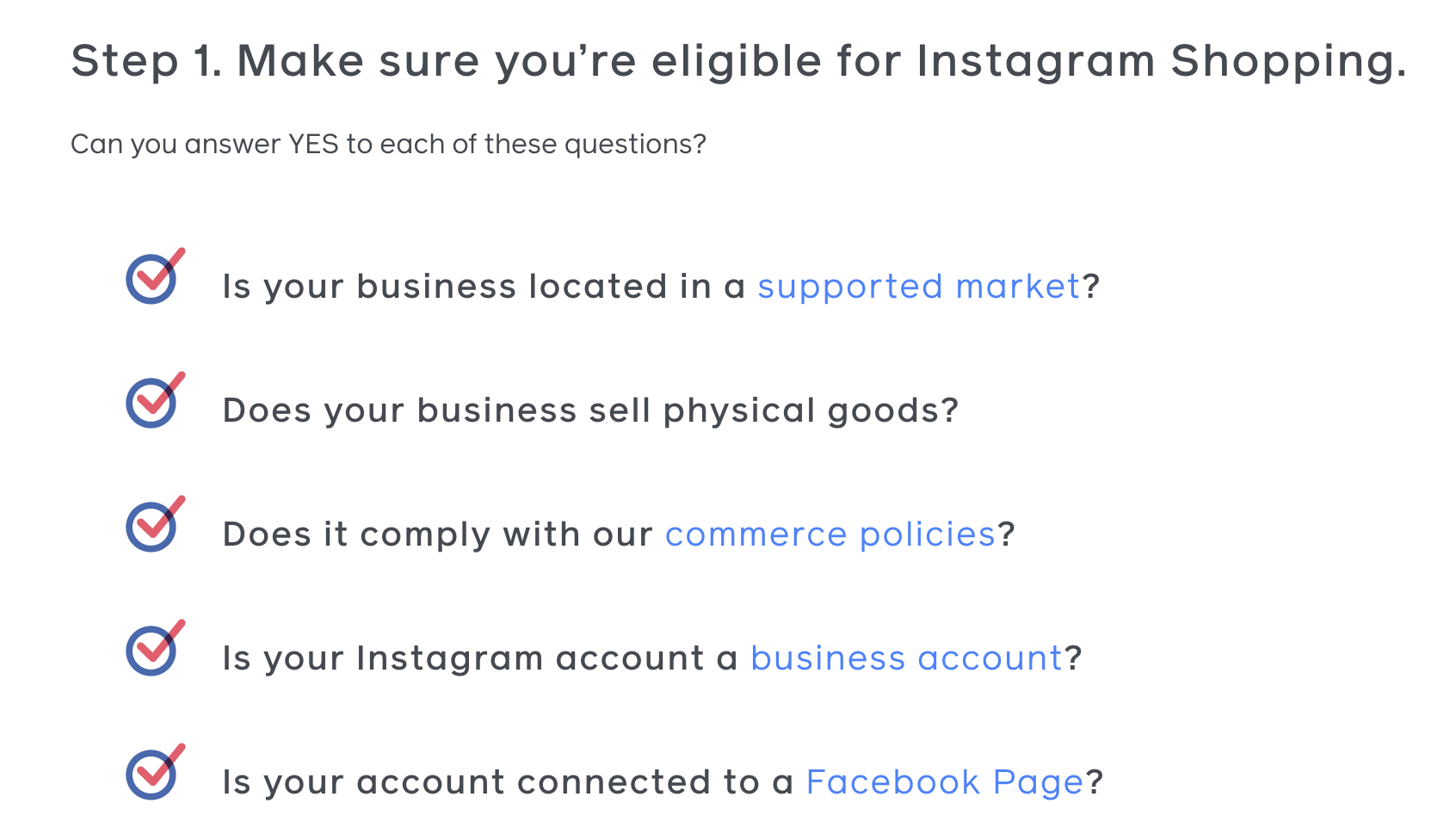Image resolution: width=1456 pixels, height=840 pixels.
Task: Click the Step 1 heading text
Action: [x=738, y=62]
